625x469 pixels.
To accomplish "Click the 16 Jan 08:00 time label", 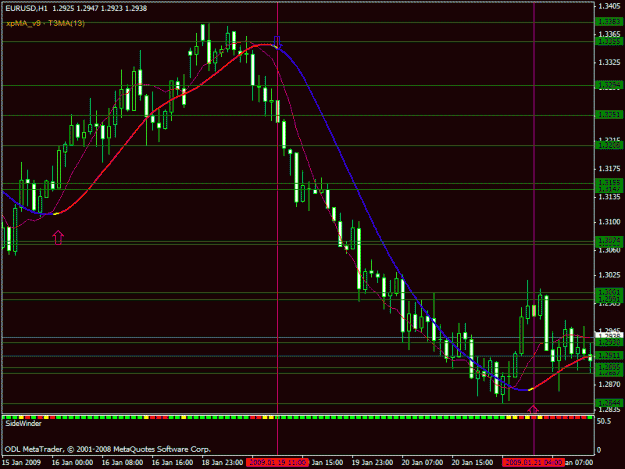I will (122, 463).
